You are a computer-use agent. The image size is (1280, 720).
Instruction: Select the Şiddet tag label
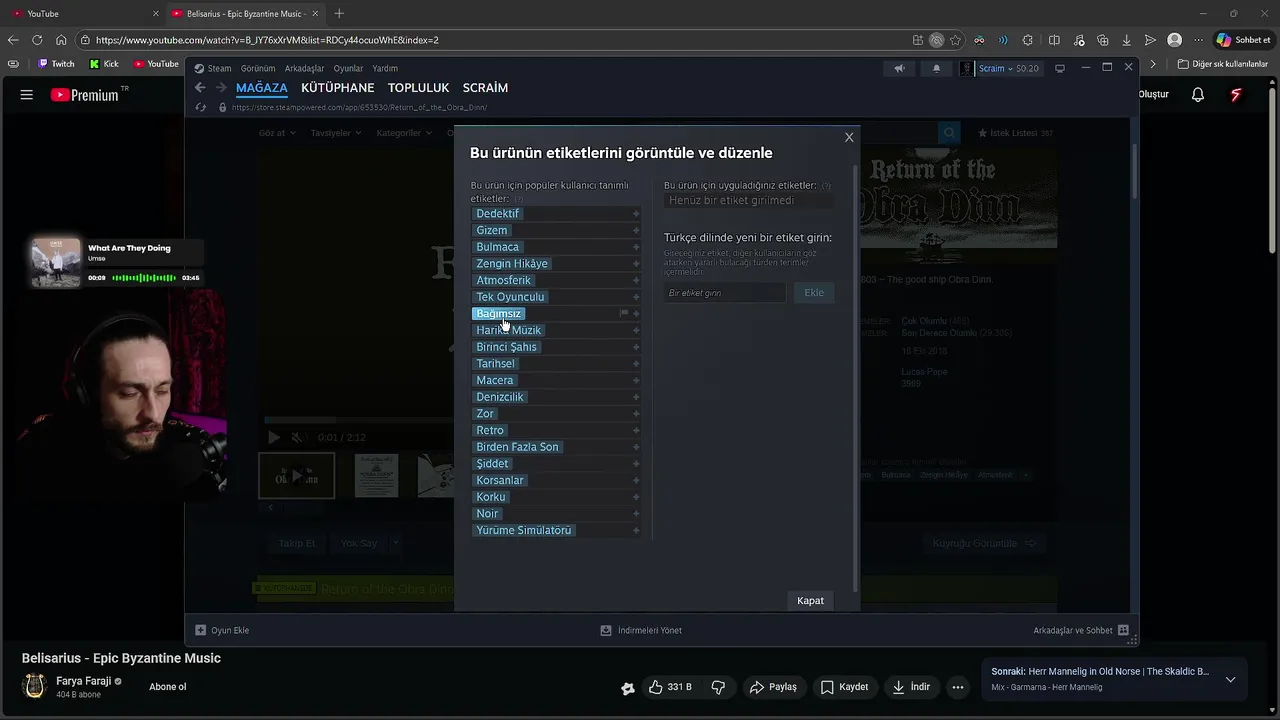click(x=492, y=464)
